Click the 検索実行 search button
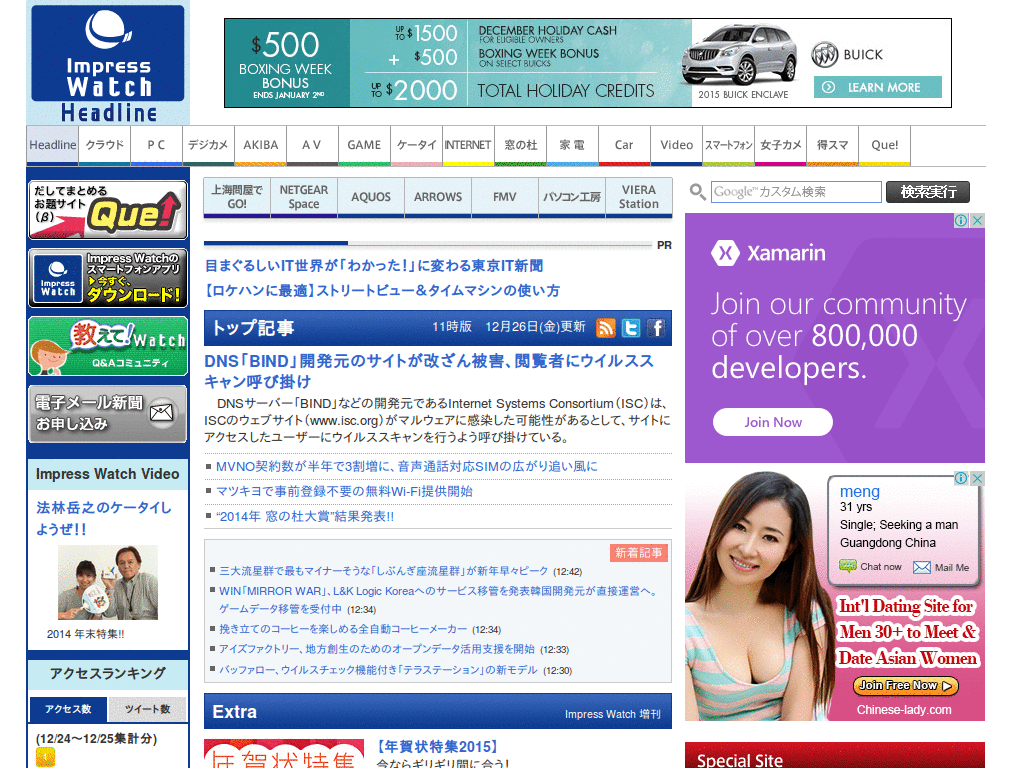Screen dimensions: 1024x768 click(x=927, y=192)
